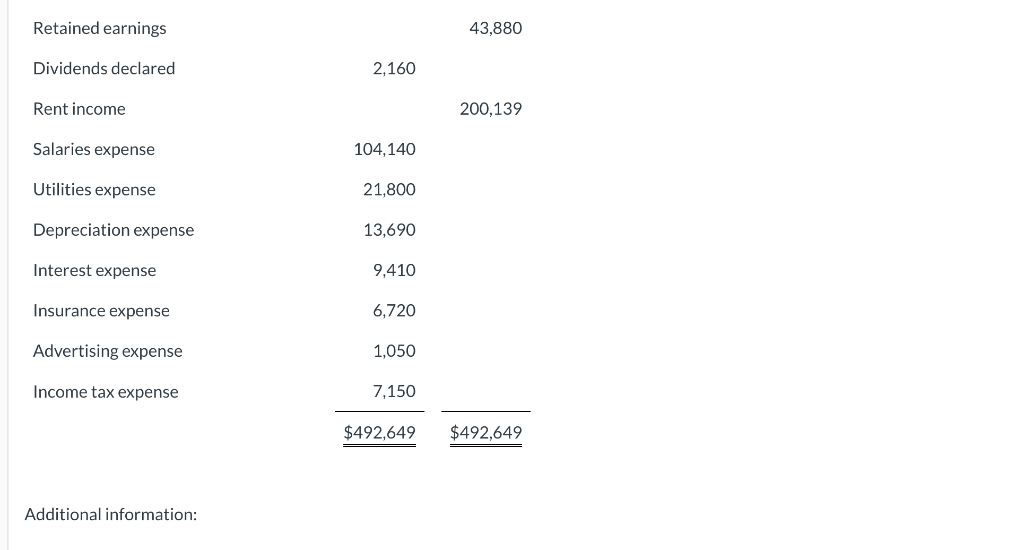Select the Depreciation expense label
This screenshot has height=550, width=1024.
[114, 230]
